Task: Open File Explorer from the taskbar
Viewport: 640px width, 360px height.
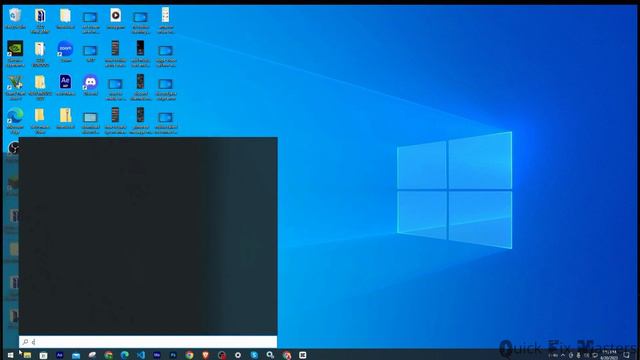Action: (27, 355)
